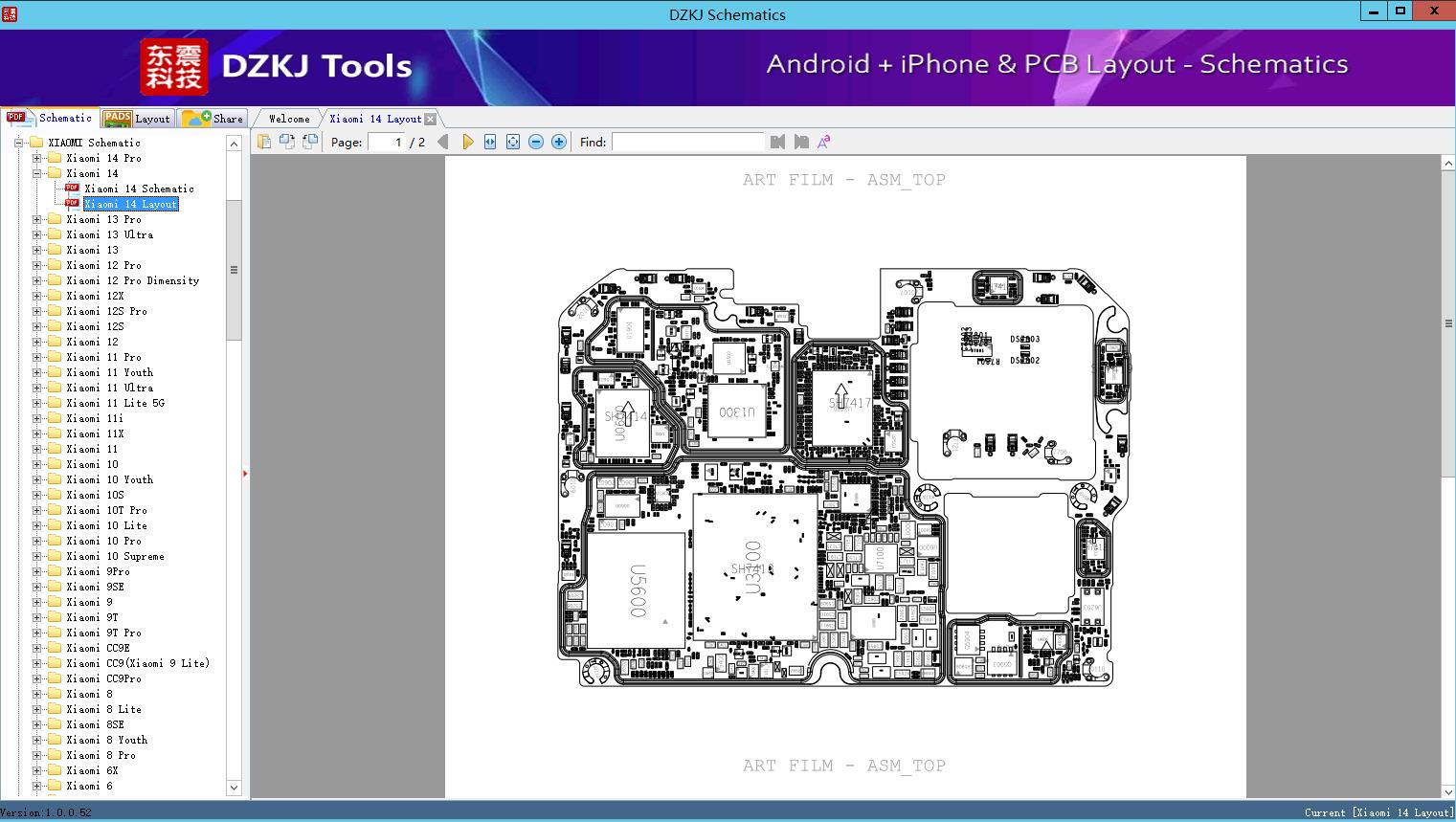This screenshot has height=822, width=1456.
Task: Click the Find search field
Action: pos(688,142)
